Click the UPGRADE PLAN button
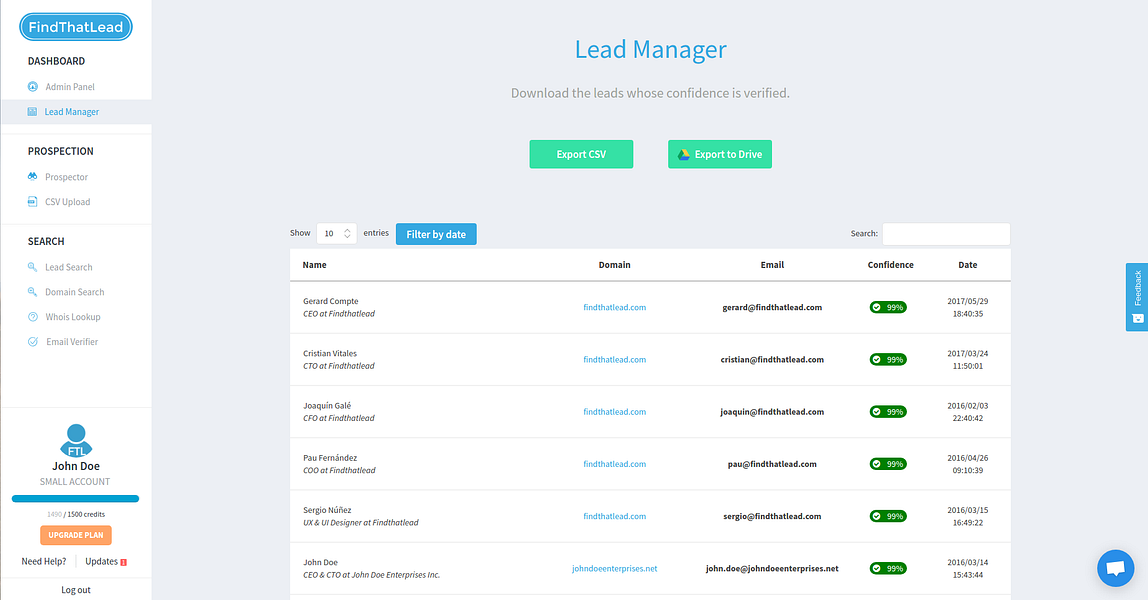The image size is (1148, 600). tap(76, 535)
